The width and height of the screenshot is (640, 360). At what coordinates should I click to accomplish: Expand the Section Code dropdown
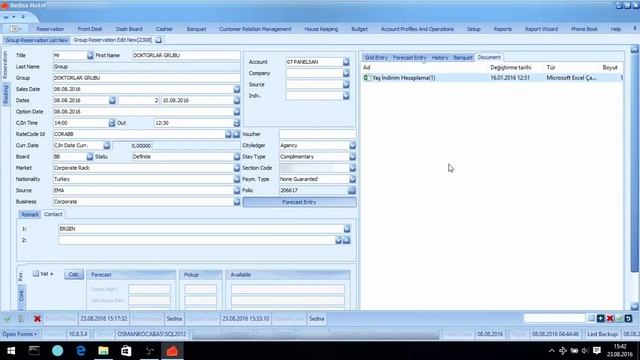[352, 168]
